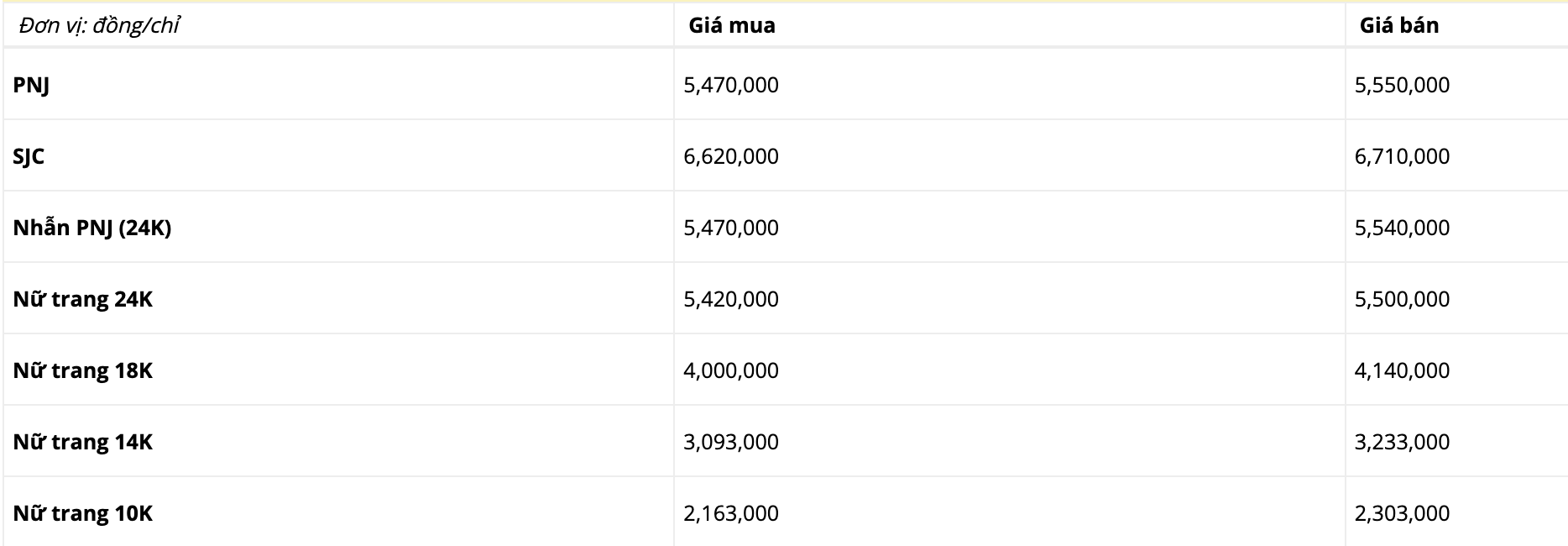Image resolution: width=1568 pixels, height=546 pixels.
Task: Select the SJC row label
Action: pyautogui.click(x=29, y=156)
